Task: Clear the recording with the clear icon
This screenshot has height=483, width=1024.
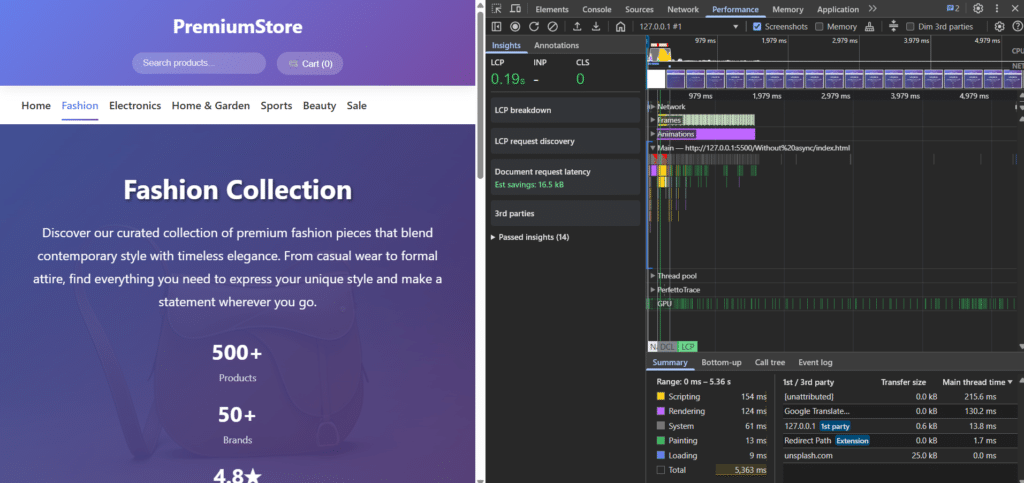Action: (x=551, y=27)
